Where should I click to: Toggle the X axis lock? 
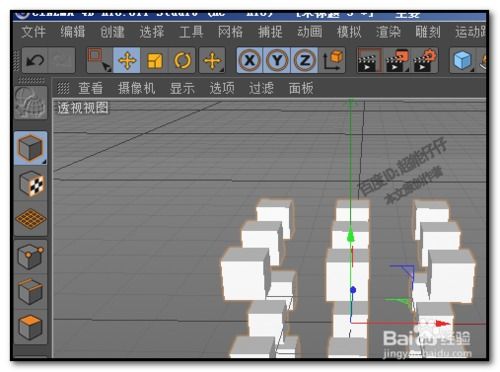click(x=250, y=60)
